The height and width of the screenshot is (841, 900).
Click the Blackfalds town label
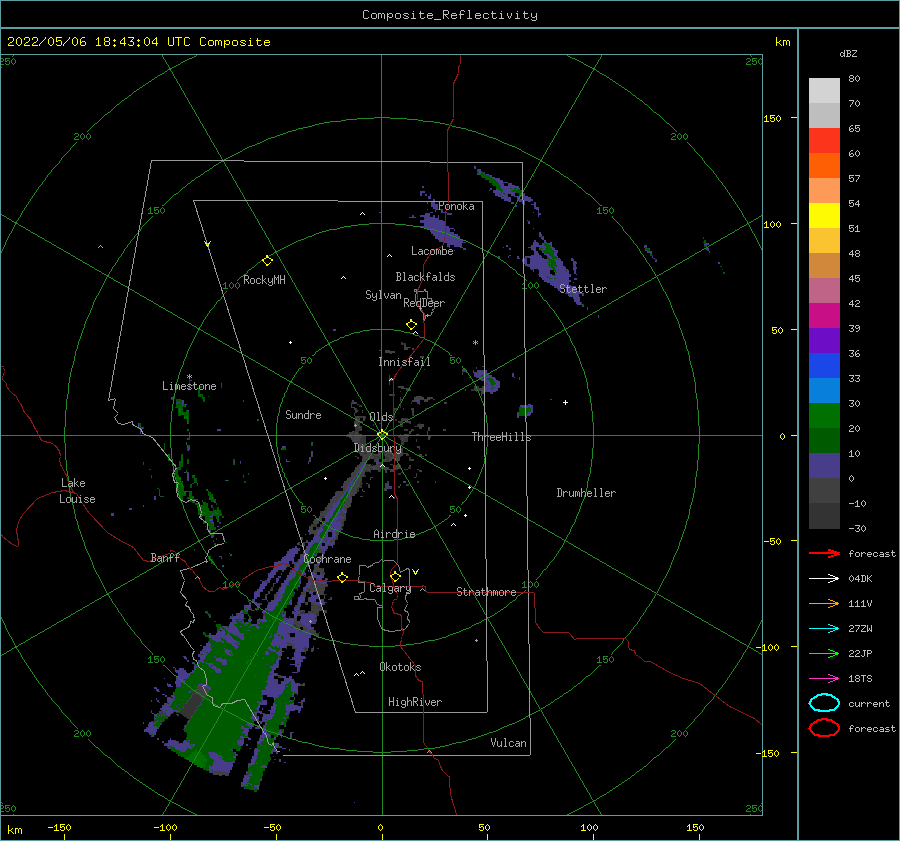pos(425,277)
